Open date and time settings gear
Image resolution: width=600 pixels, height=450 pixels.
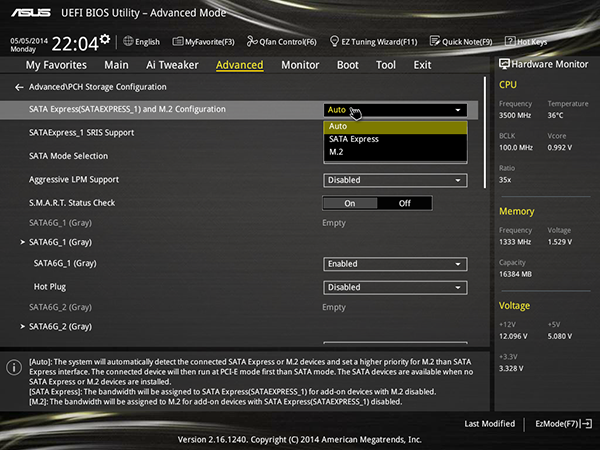click(x=105, y=39)
